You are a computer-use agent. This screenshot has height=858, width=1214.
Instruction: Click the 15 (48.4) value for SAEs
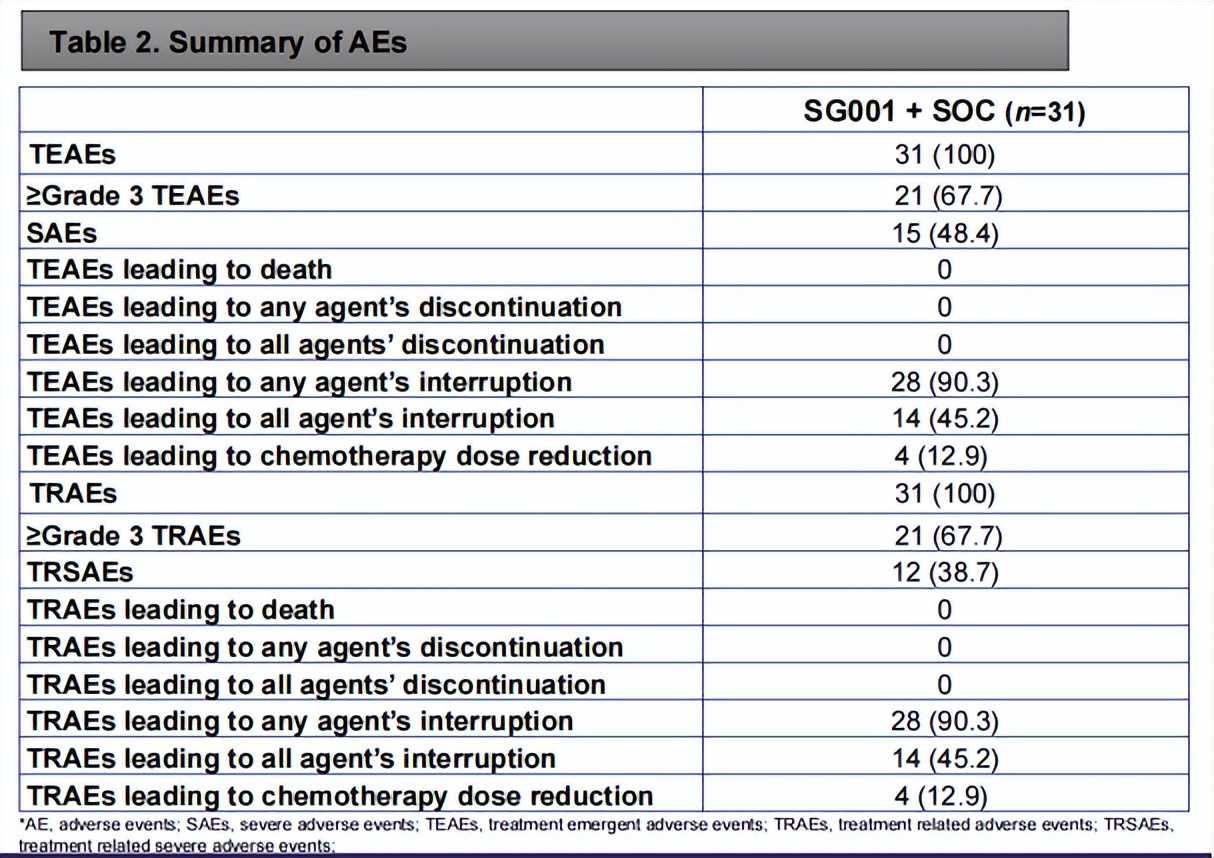(x=944, y=233)
